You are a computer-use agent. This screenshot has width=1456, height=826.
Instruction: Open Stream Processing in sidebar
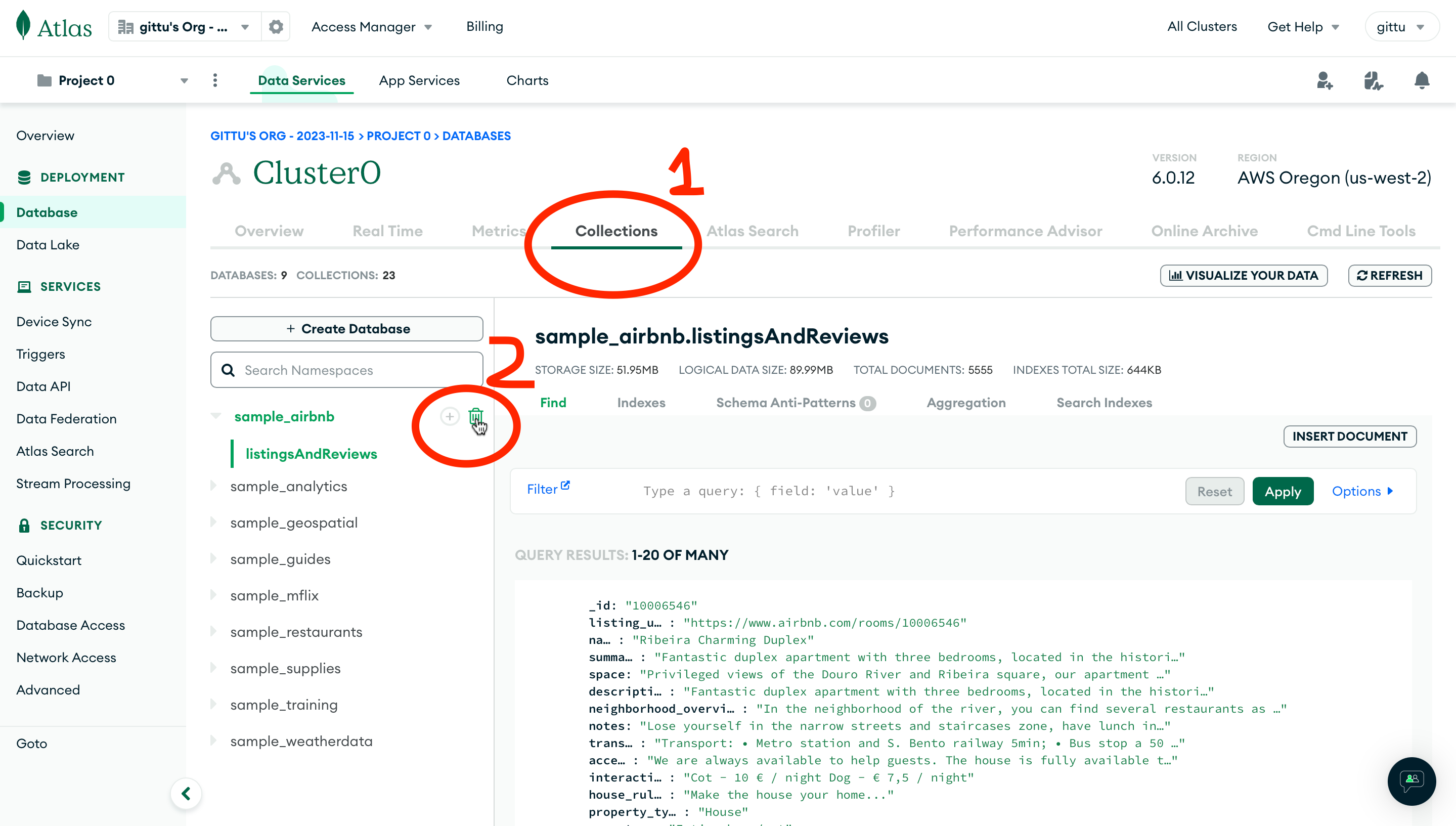[73, 484]
